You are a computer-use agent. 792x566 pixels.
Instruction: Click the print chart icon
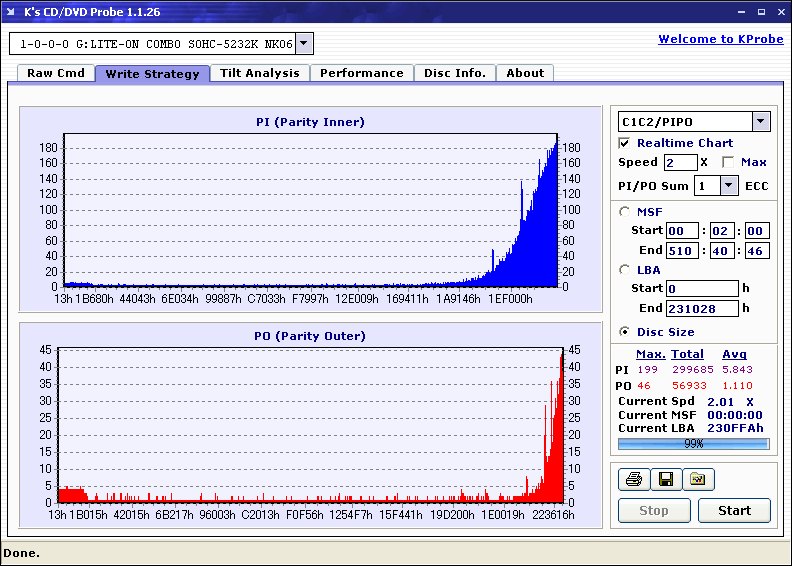633,479
